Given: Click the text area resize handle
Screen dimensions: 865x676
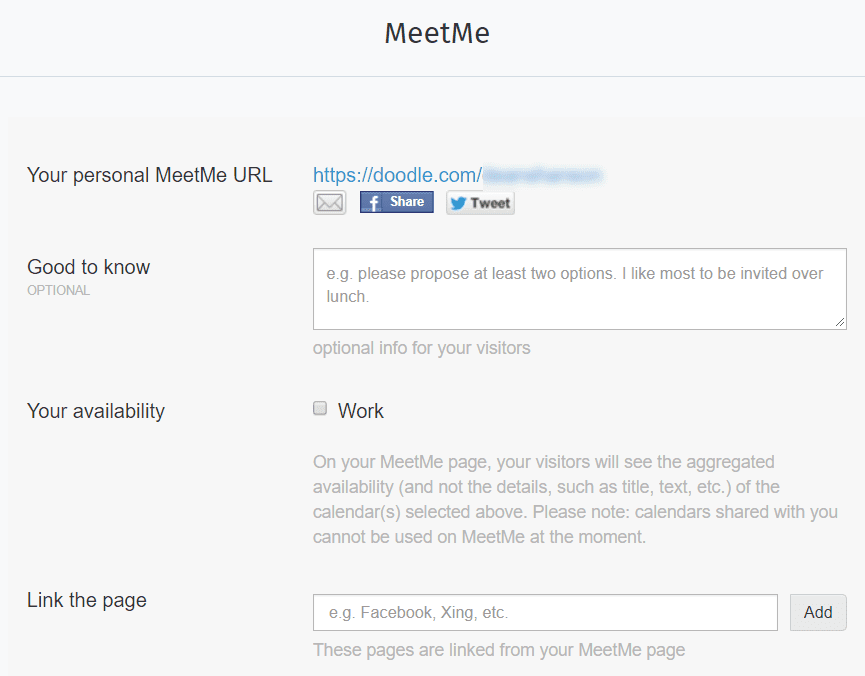Looking at the screenshot, I should pyautogui.click(x=840, y=322).
